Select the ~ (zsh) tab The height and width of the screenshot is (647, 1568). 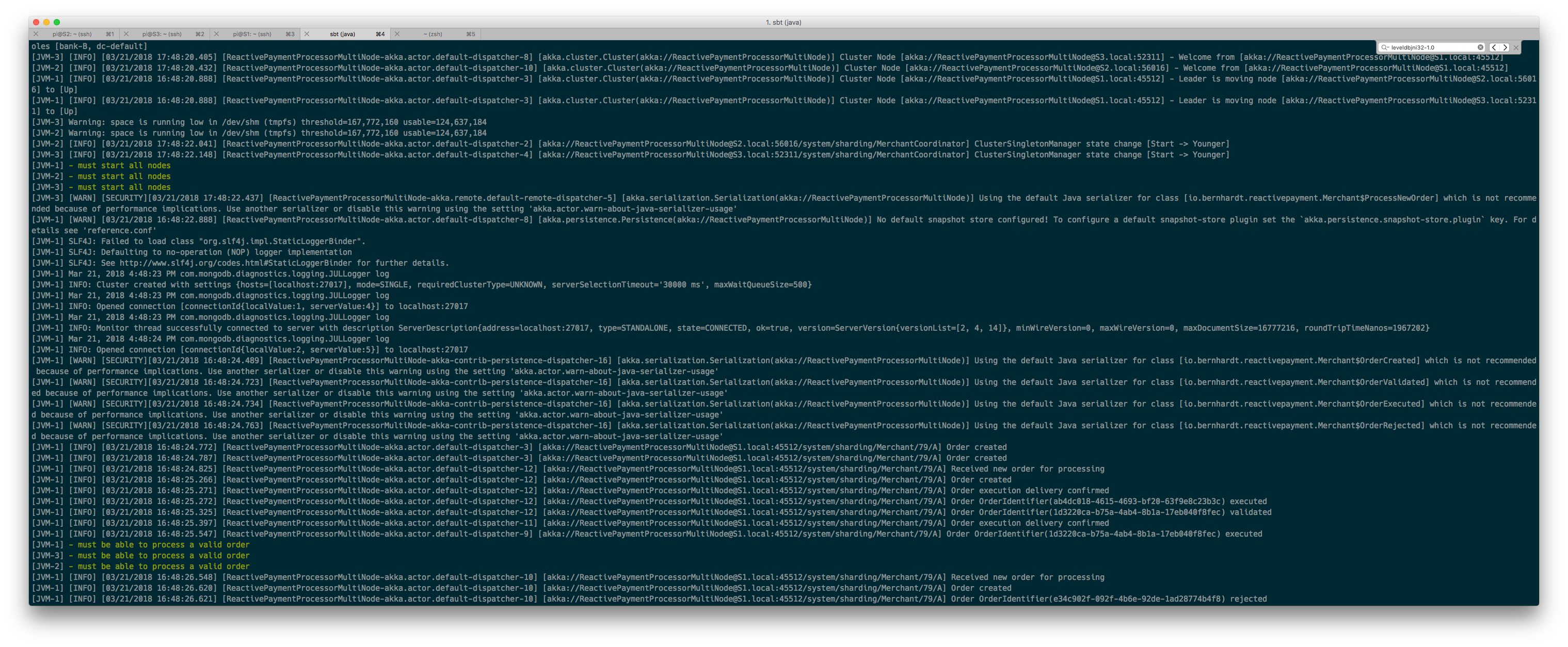tap(433, 34)
